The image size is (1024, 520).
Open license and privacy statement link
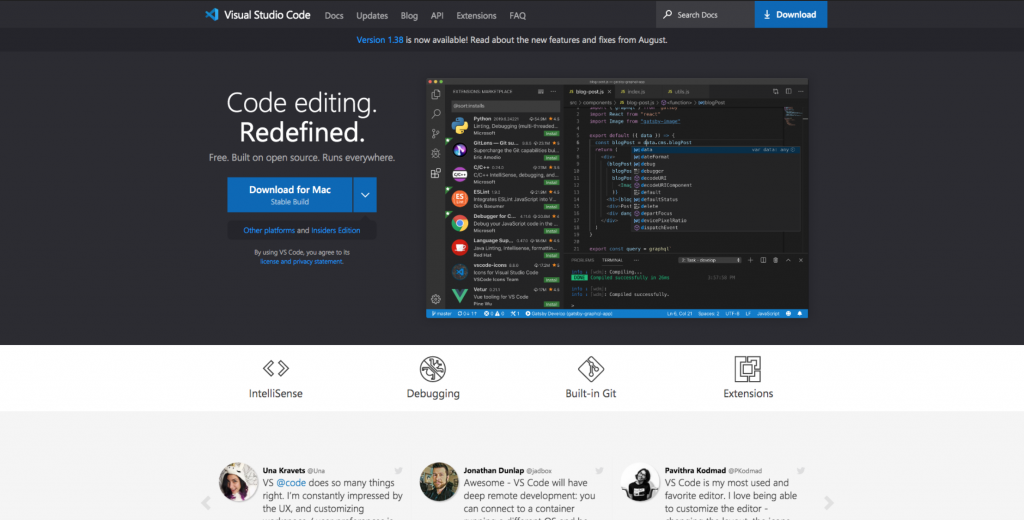coord(301,261)
